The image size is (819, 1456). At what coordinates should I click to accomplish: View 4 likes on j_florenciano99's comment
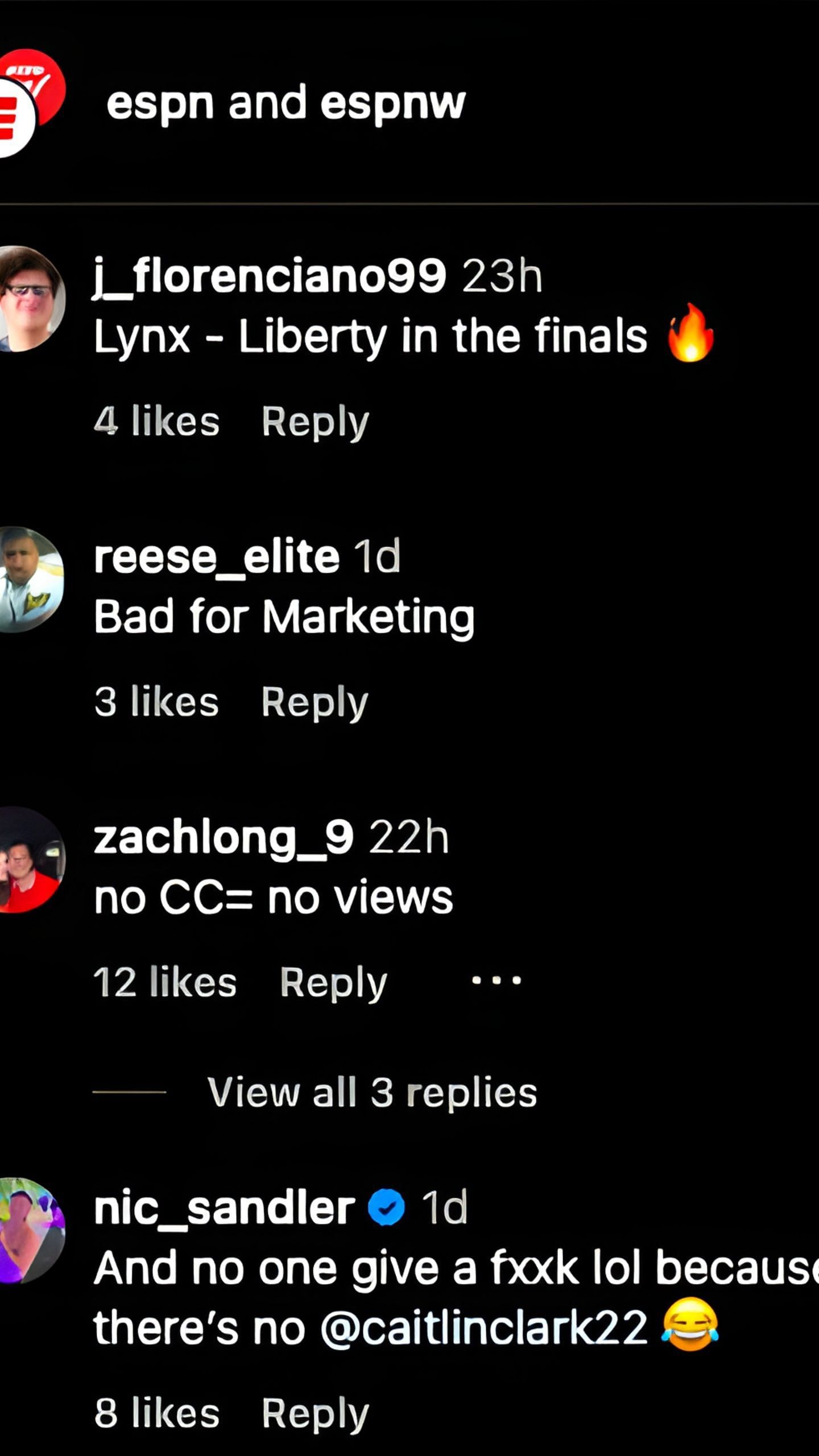coord(156,421)
